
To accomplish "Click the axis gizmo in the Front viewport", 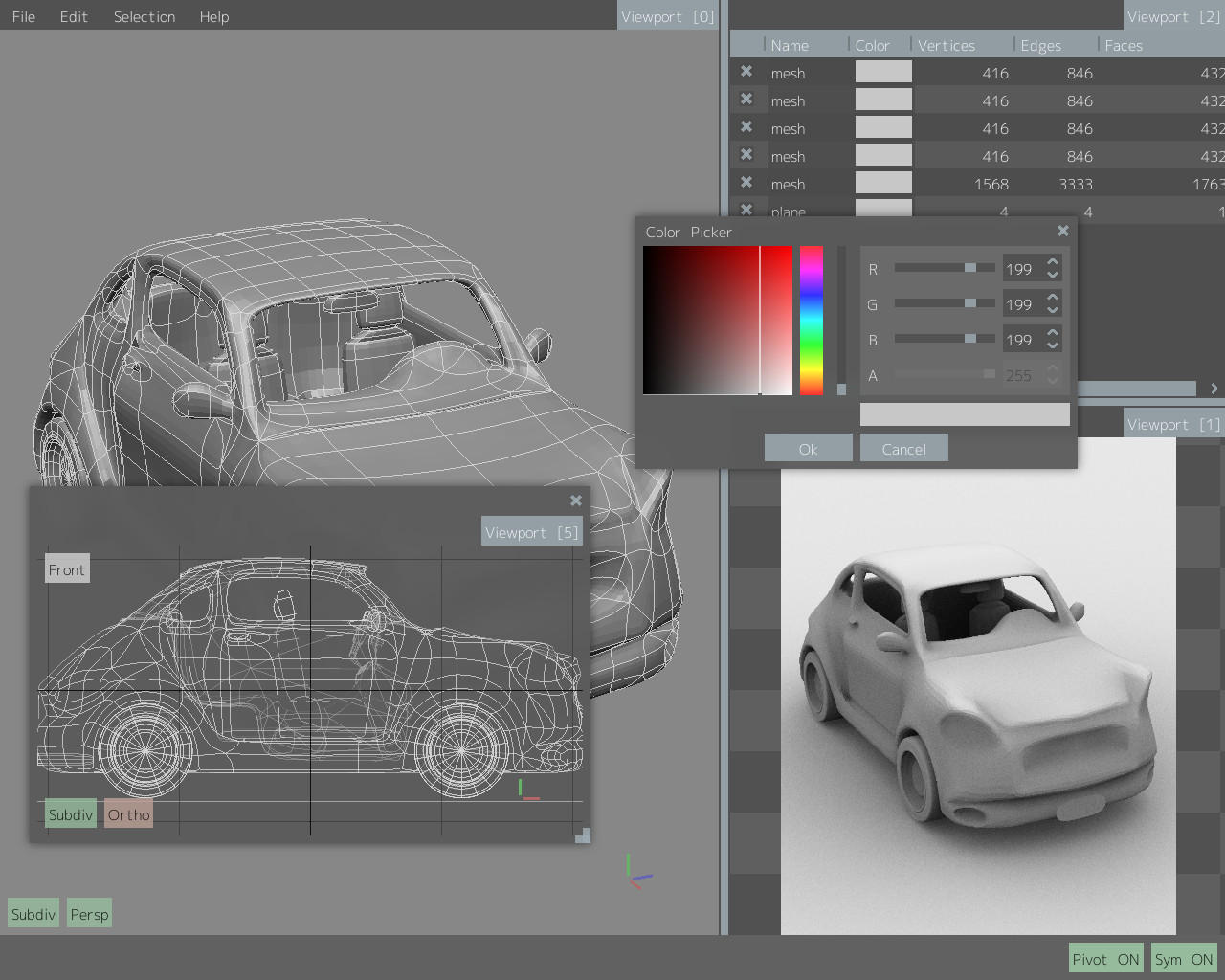I will 528,790.
